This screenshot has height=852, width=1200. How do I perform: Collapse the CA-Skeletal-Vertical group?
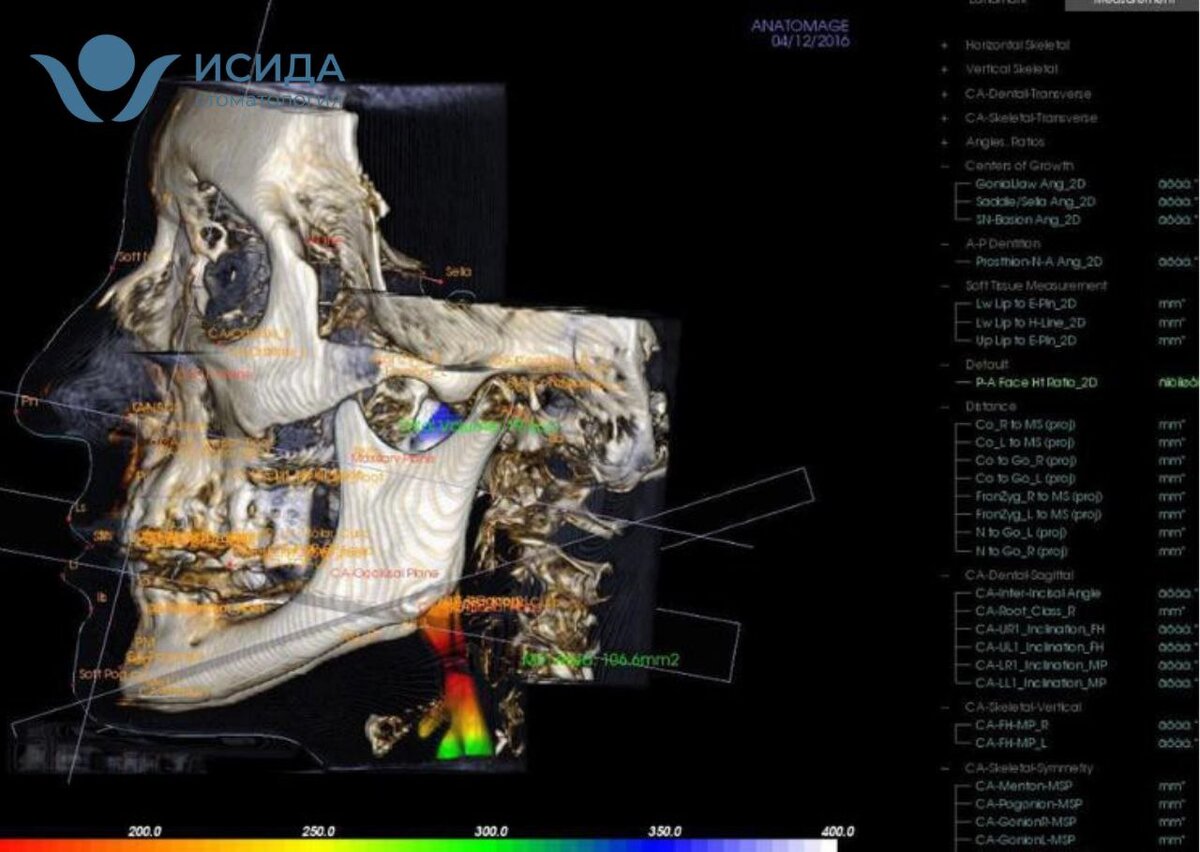click(944, 707)
